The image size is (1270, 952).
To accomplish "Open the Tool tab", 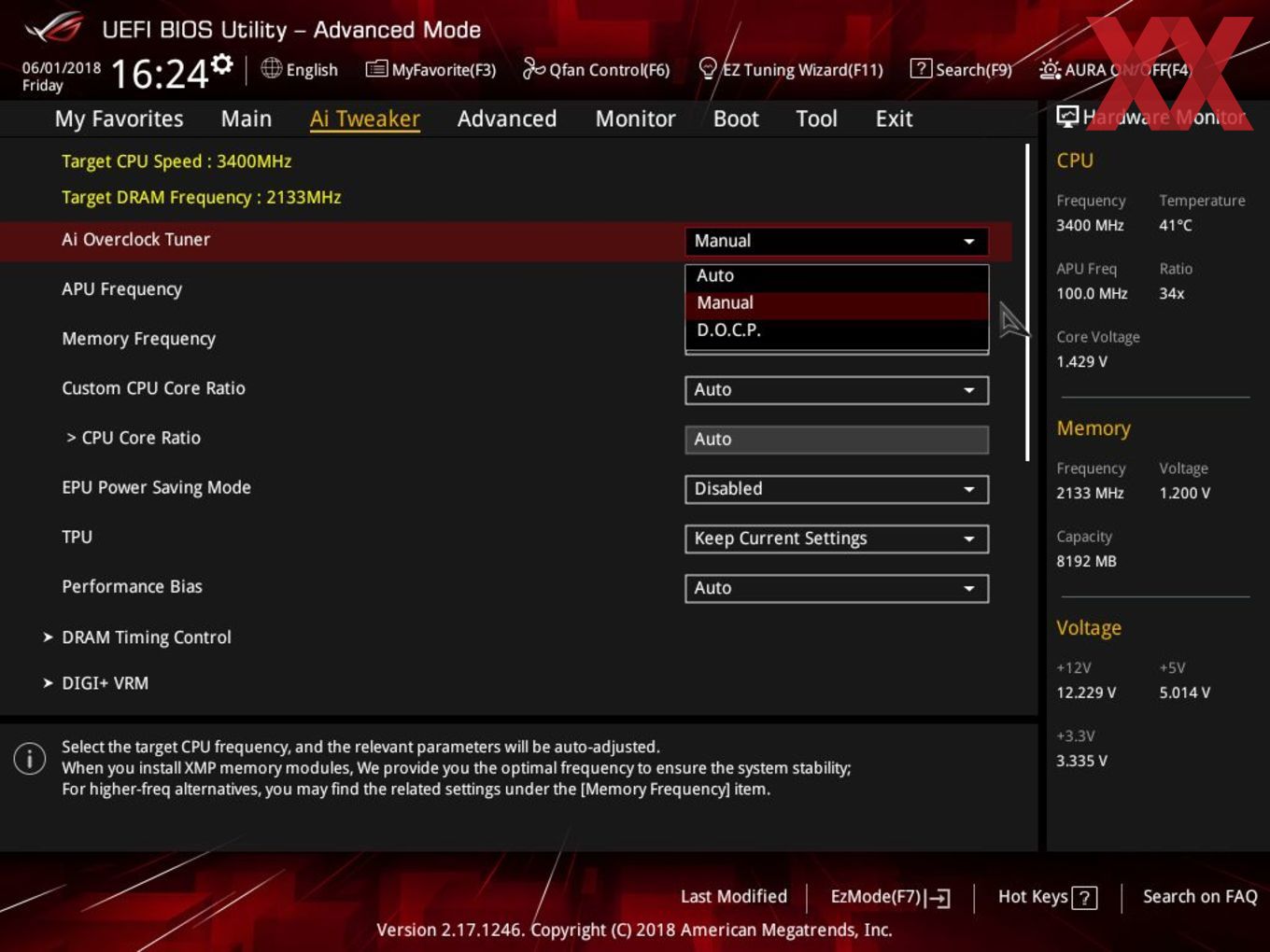I will click(x=816, y=119).
